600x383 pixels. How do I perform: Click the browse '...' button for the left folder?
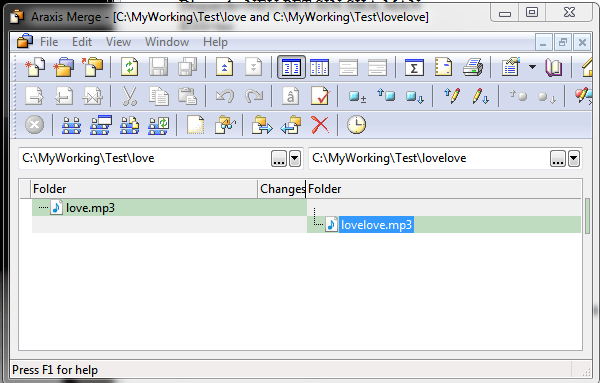pyautogui.click(x=279, y=158)
